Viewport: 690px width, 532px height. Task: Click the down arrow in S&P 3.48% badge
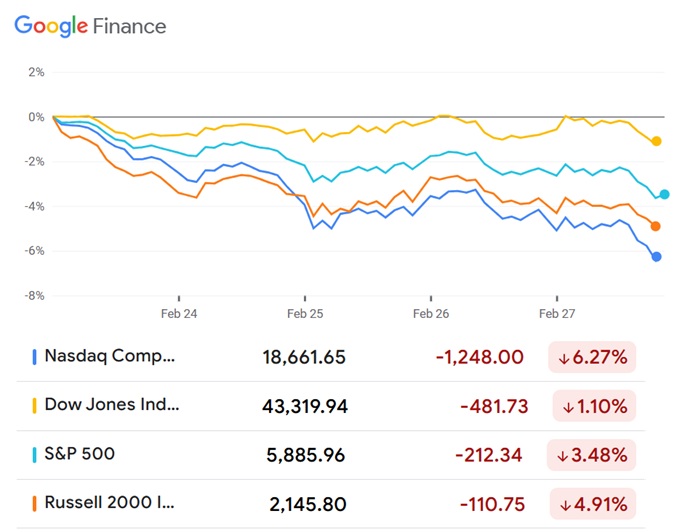tap(565, 455)
